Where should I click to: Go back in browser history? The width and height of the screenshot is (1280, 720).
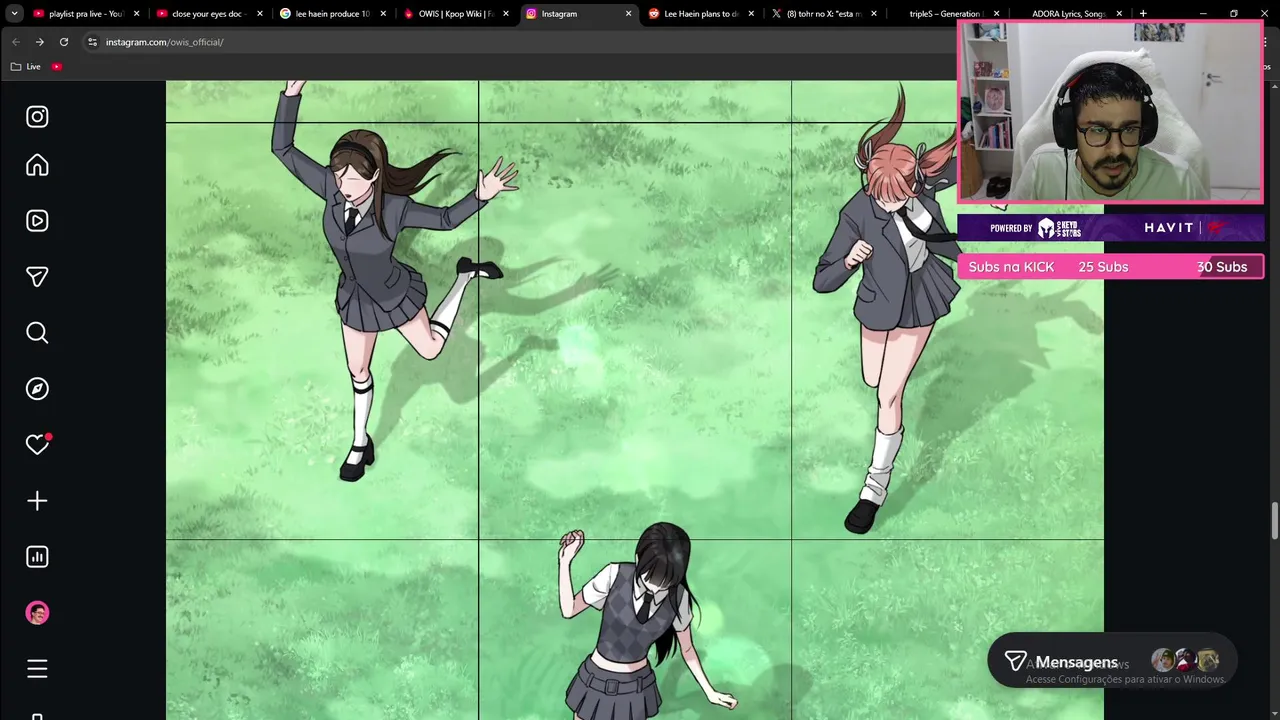point(15,42)
